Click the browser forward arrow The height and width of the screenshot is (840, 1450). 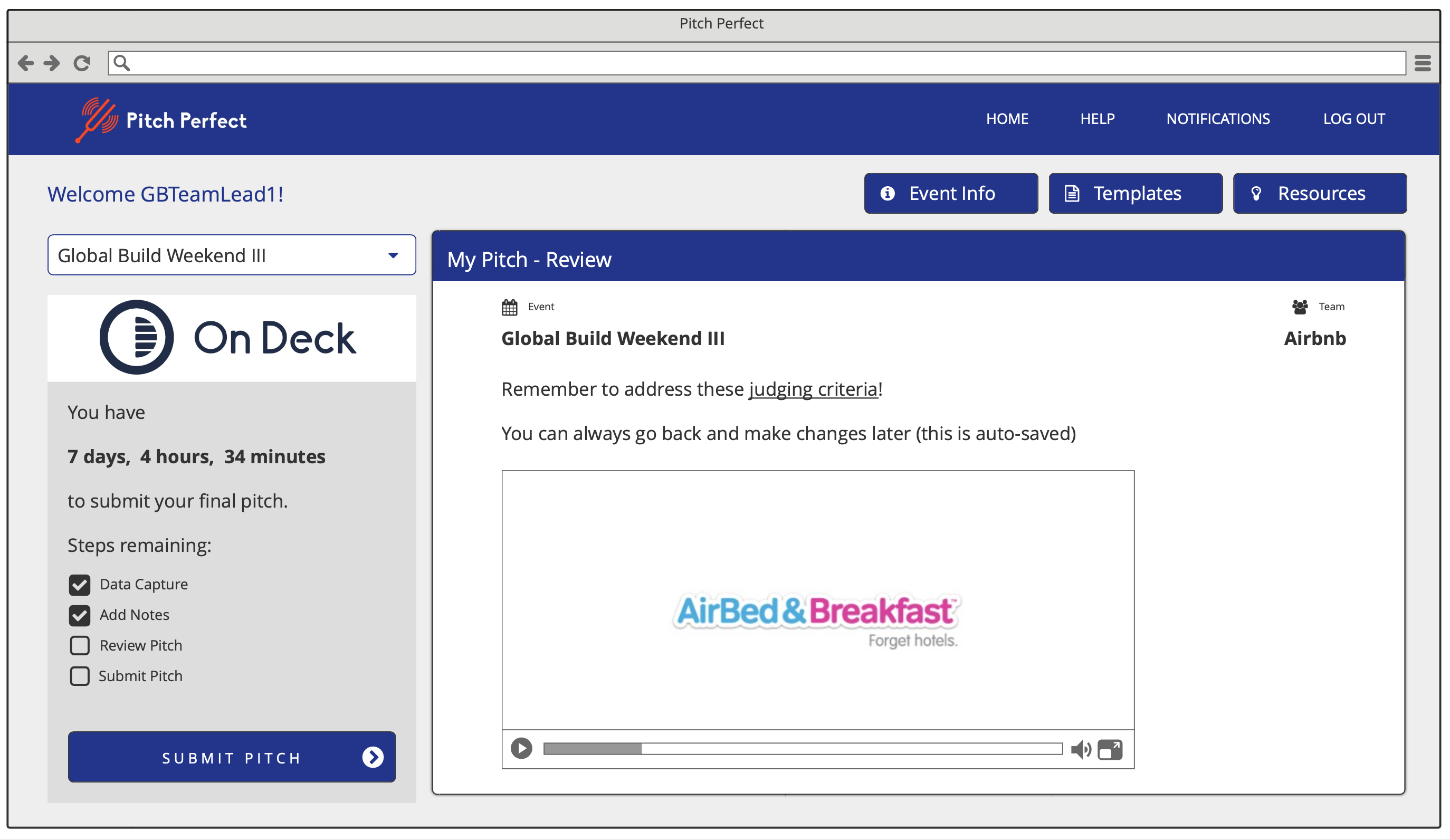tap(52, 63)
